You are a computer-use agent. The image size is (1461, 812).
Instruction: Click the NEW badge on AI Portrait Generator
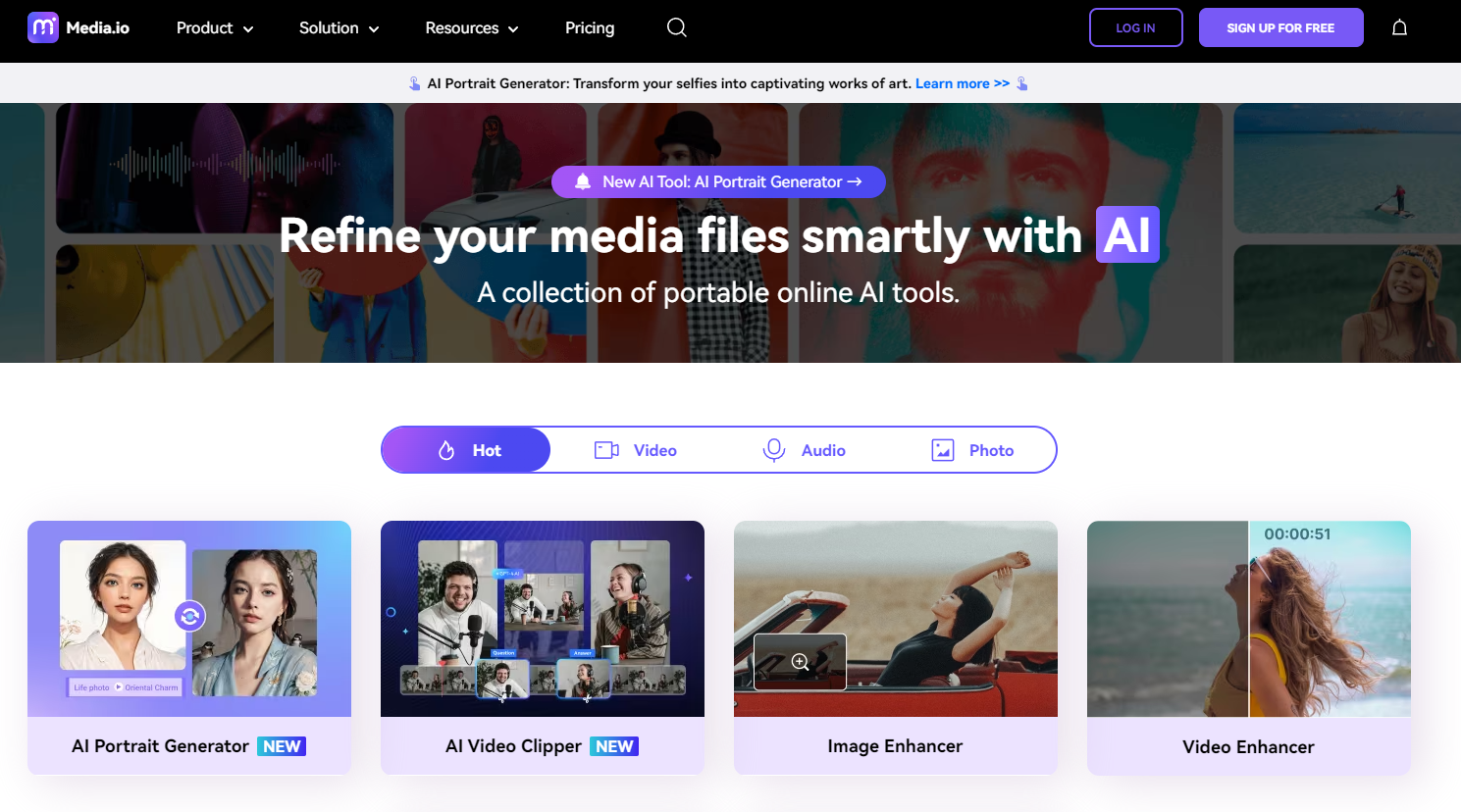click(x=282, y=746)
